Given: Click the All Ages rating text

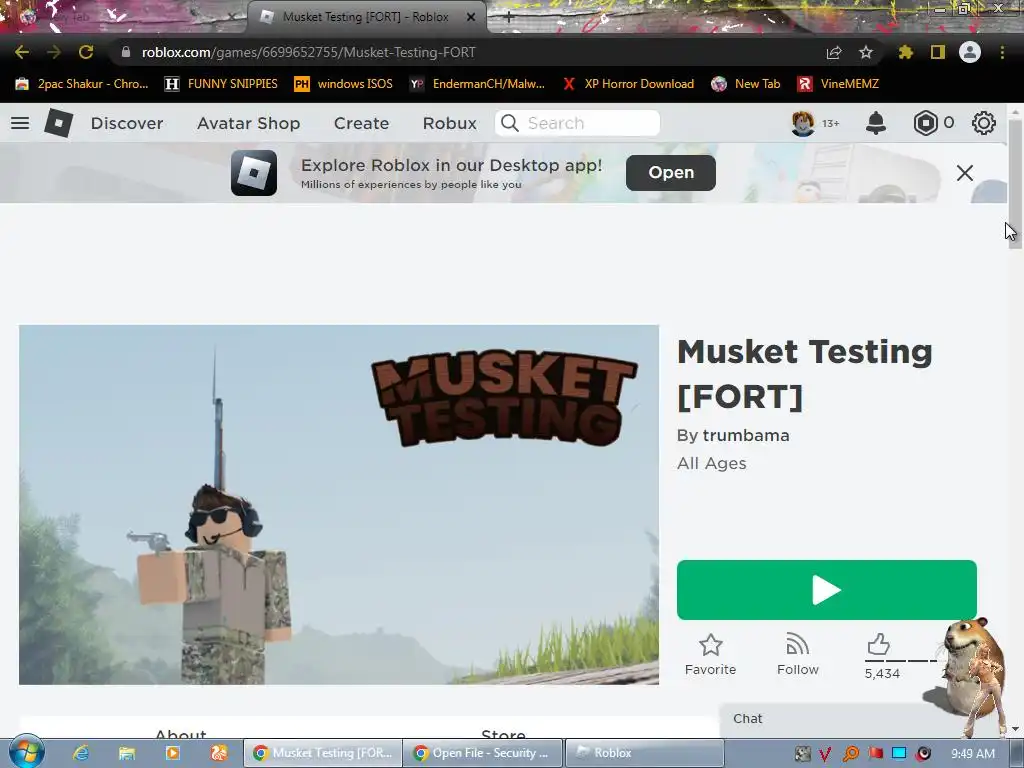Looking at the screenshot, I should click(711, 464).
